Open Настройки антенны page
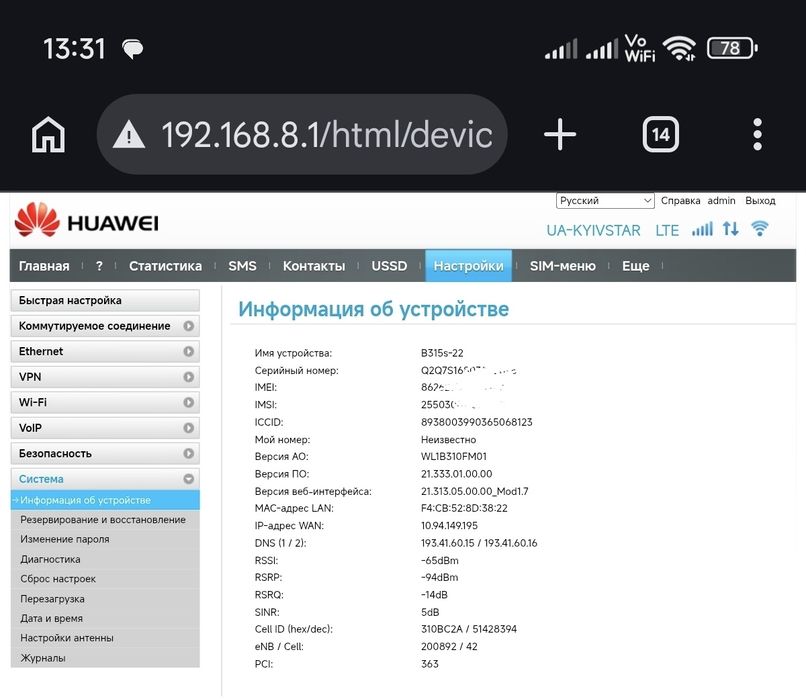 click(x=105, y=638)
